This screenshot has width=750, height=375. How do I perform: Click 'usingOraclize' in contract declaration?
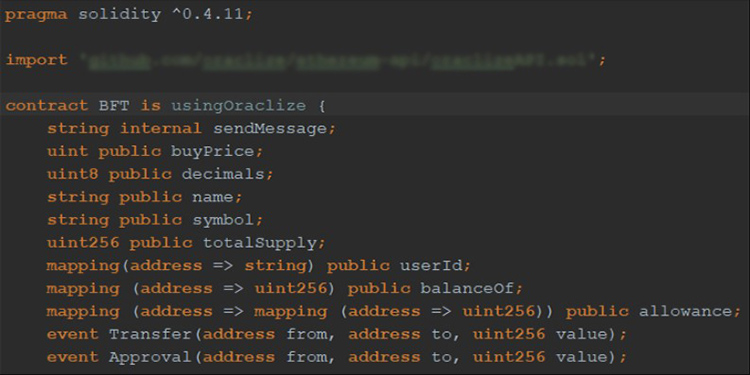239,106
